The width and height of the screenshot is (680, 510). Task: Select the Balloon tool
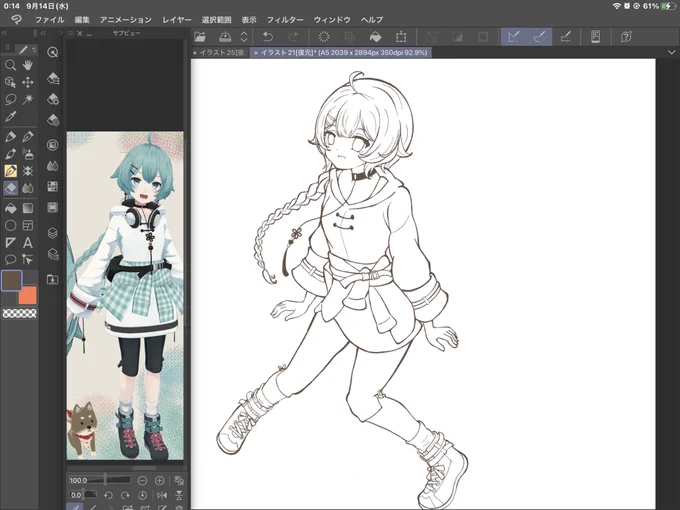(10, 260)
